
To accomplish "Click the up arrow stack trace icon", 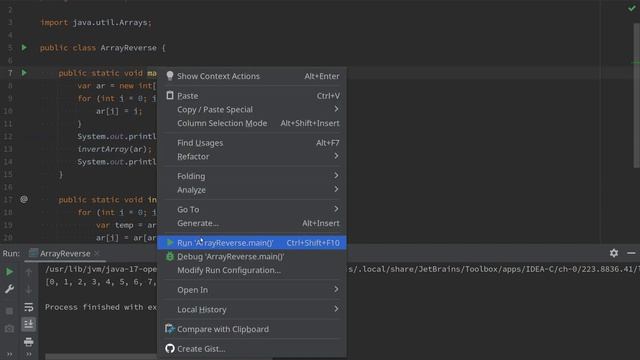I will pyautogui.click(x=29, y=272).
